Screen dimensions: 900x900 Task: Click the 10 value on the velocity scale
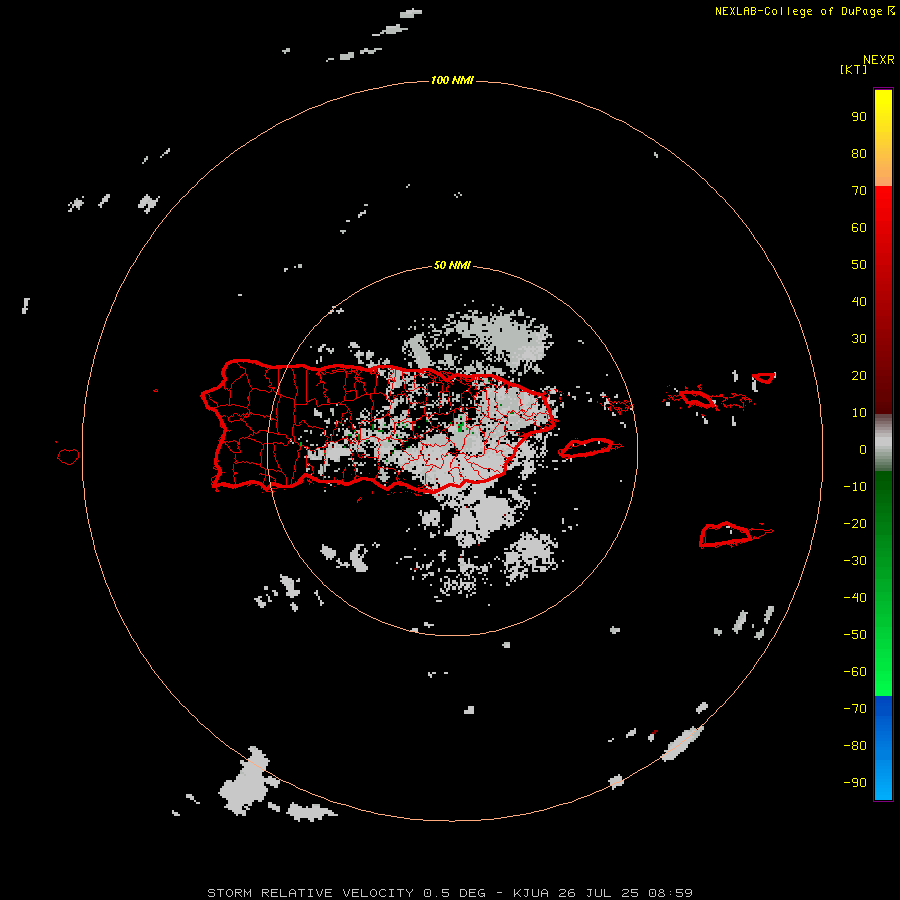click(859, 413)
